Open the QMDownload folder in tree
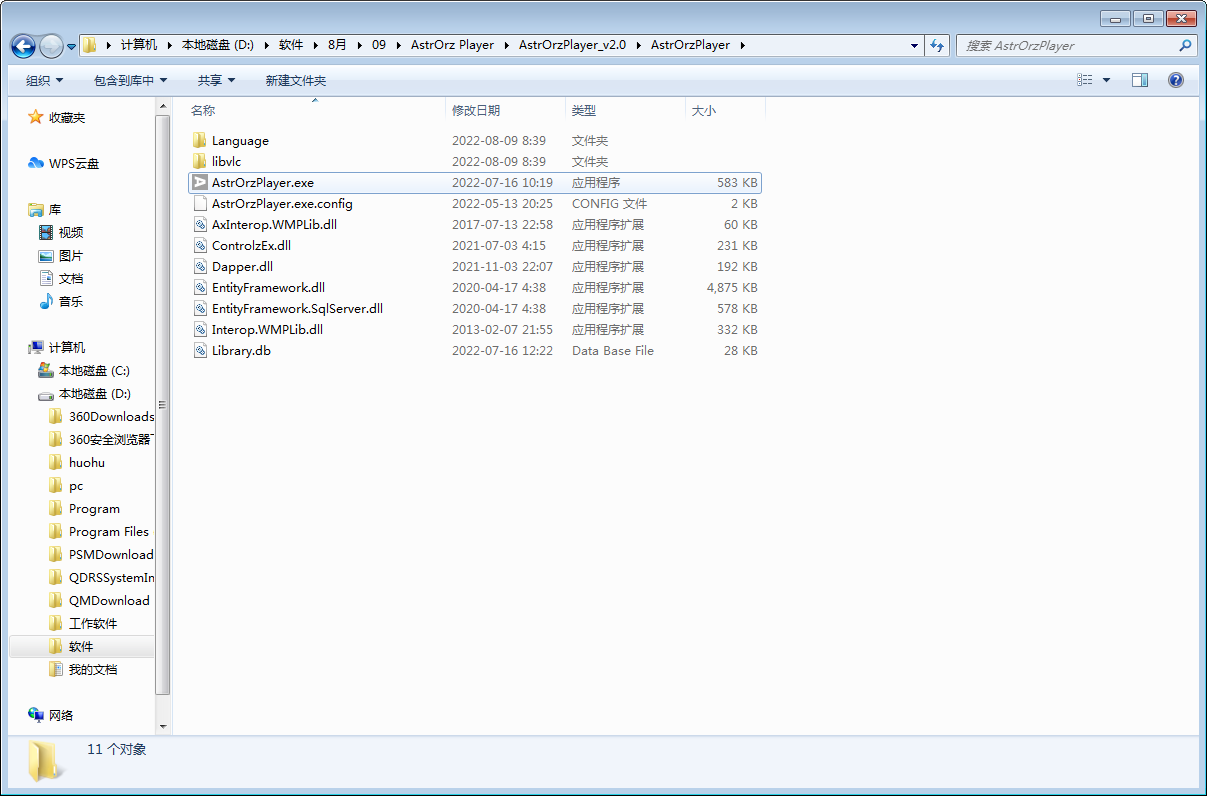The image size is (1207, 796). 109,601
